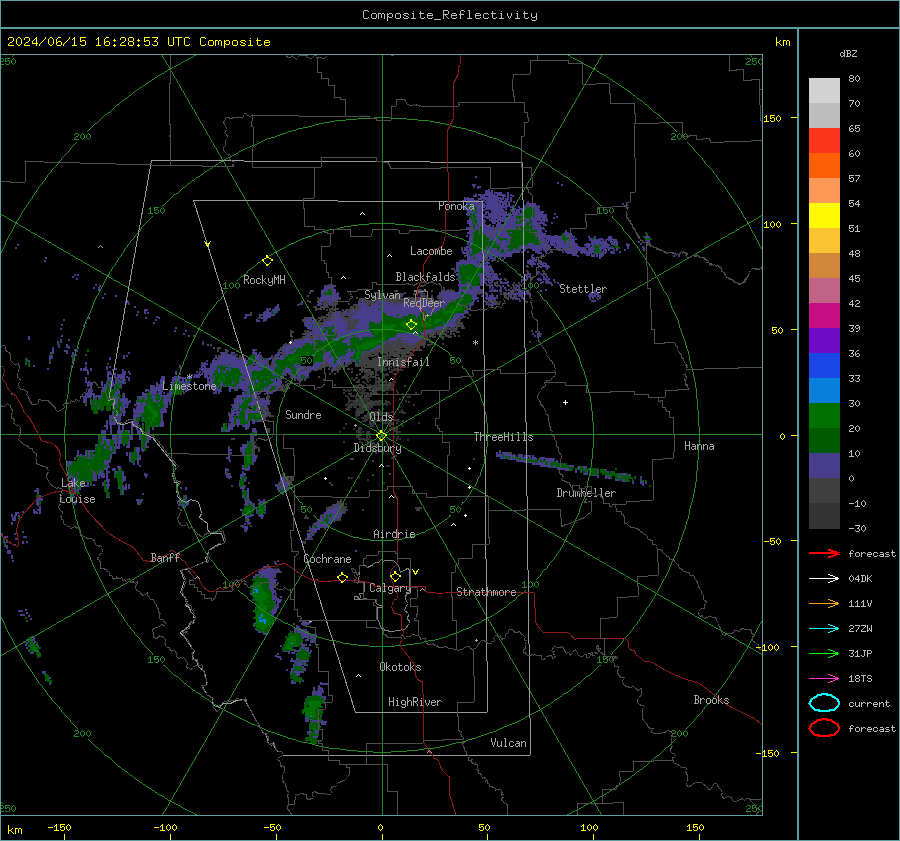Screen dimensions: 900x841
Task: Click the dBZ legend heading
Action: pyautogui.click(x=848, y=53)
